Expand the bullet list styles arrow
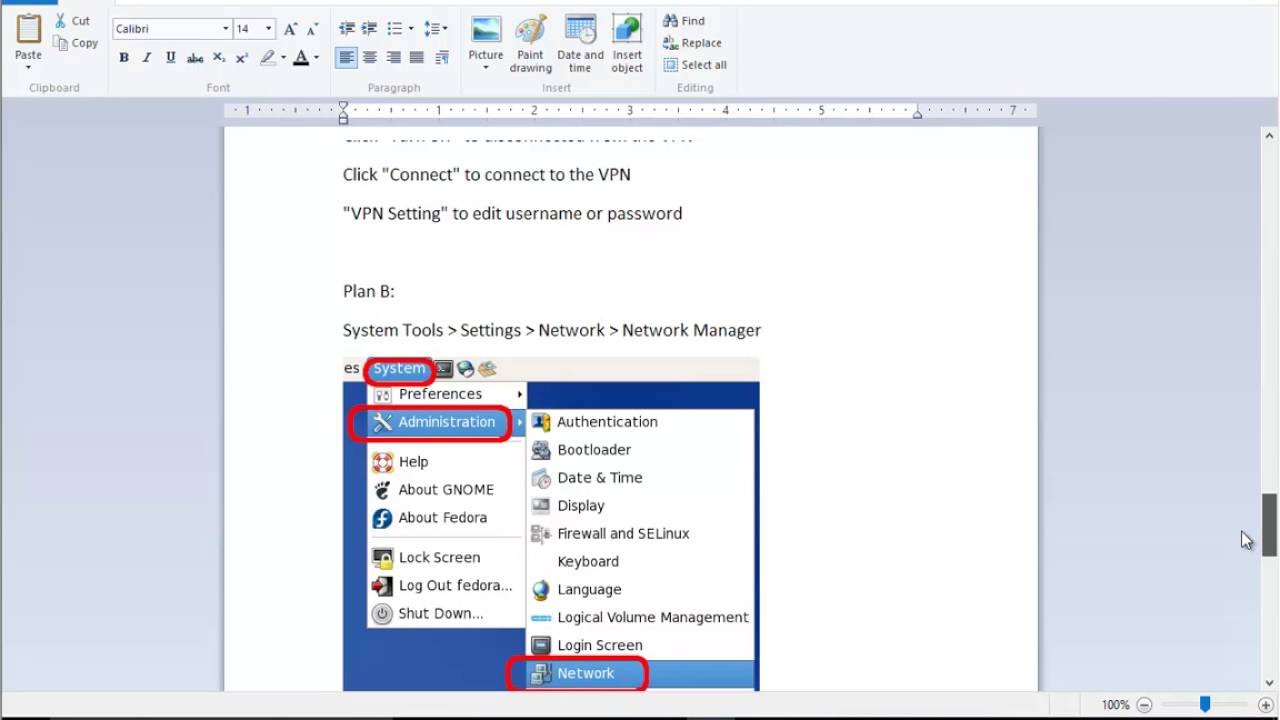Screen dimensions: 1280x720 point(410,29)
